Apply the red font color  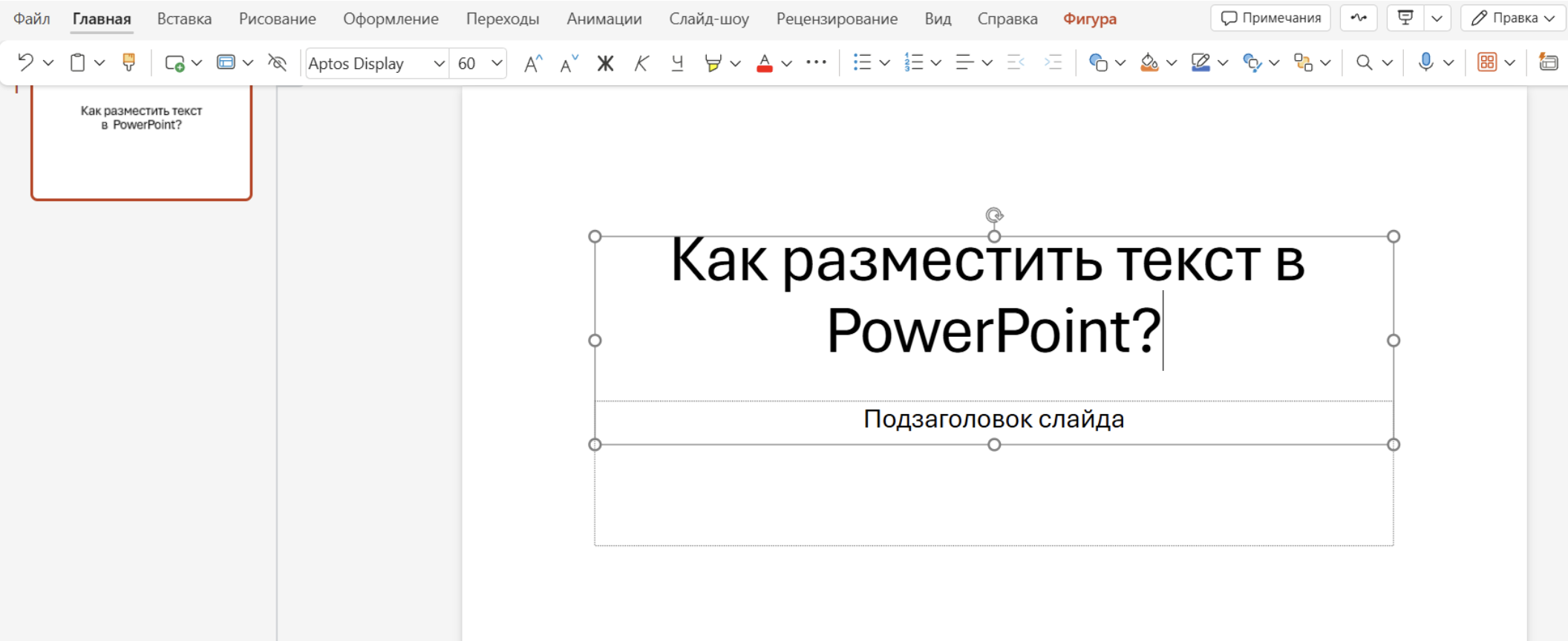click(765, 63)
